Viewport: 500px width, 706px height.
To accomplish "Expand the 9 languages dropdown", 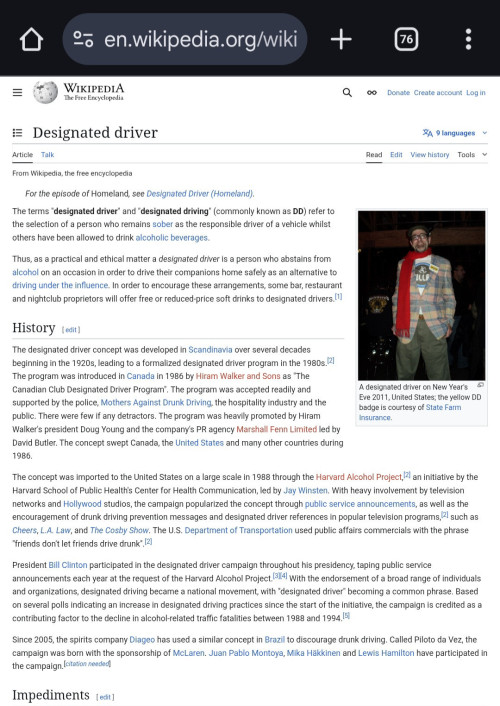I will tap(455, 133).
